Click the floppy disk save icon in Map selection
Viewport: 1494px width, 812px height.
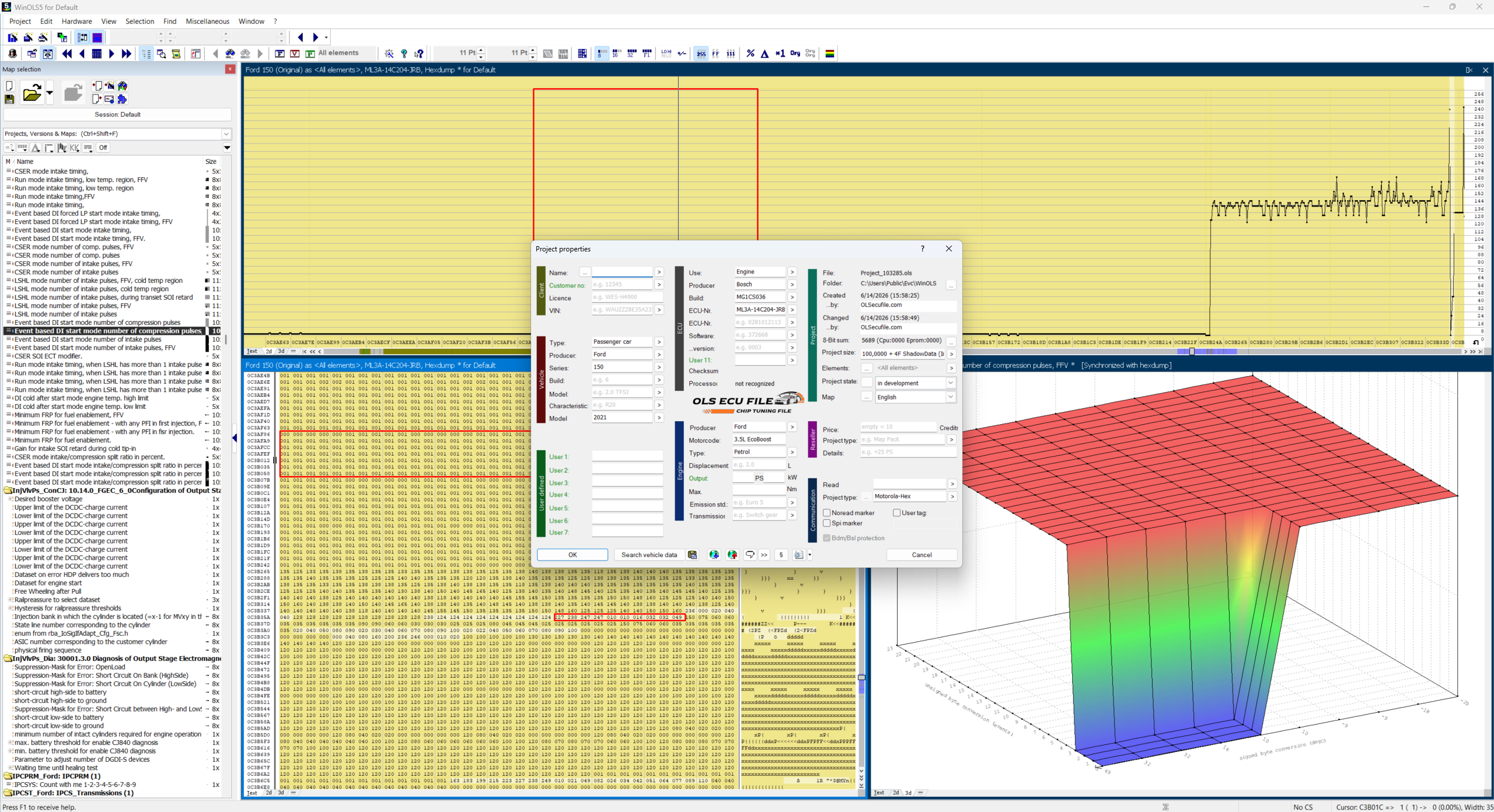tap(9, 99)
